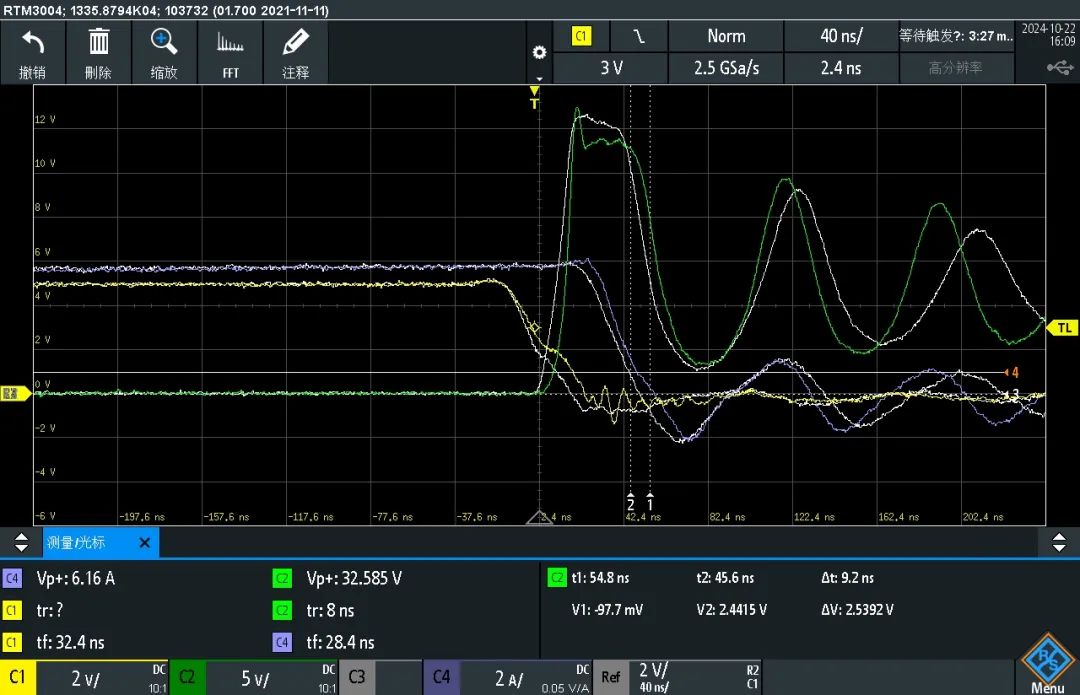Open the Norm trigger mode selector

726,36
